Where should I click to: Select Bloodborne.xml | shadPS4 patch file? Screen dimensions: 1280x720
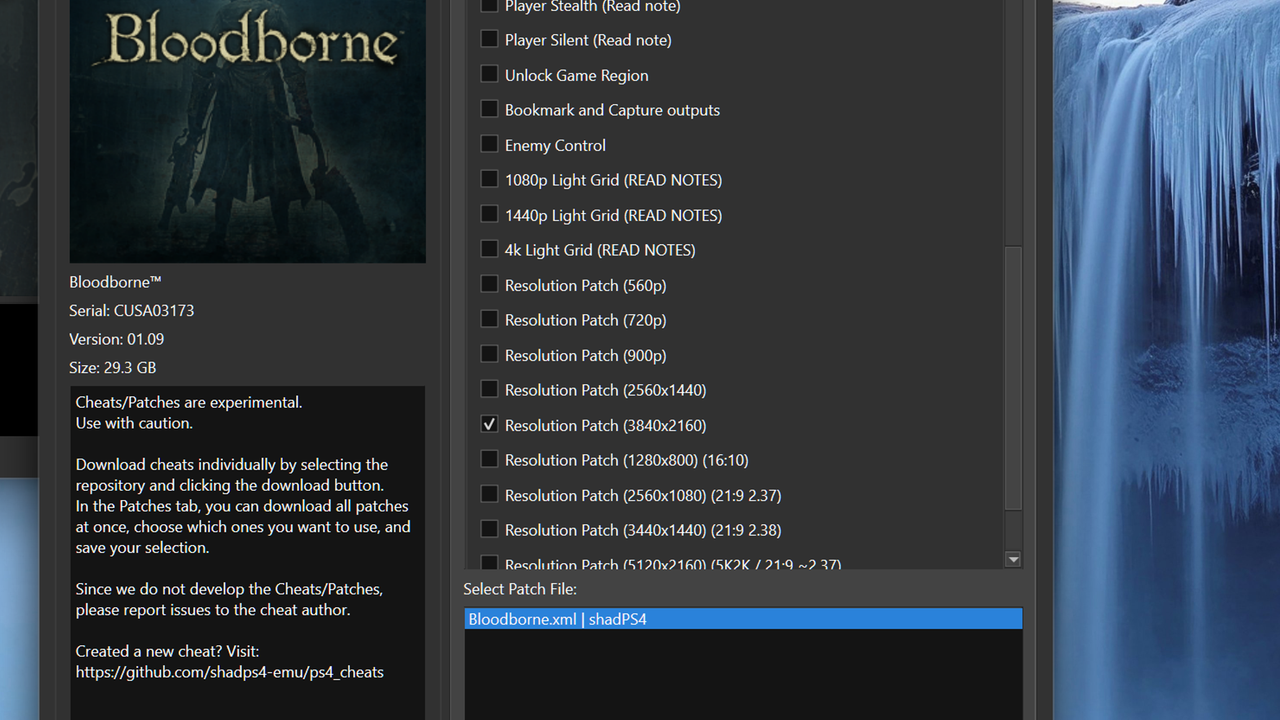(743, 619)
